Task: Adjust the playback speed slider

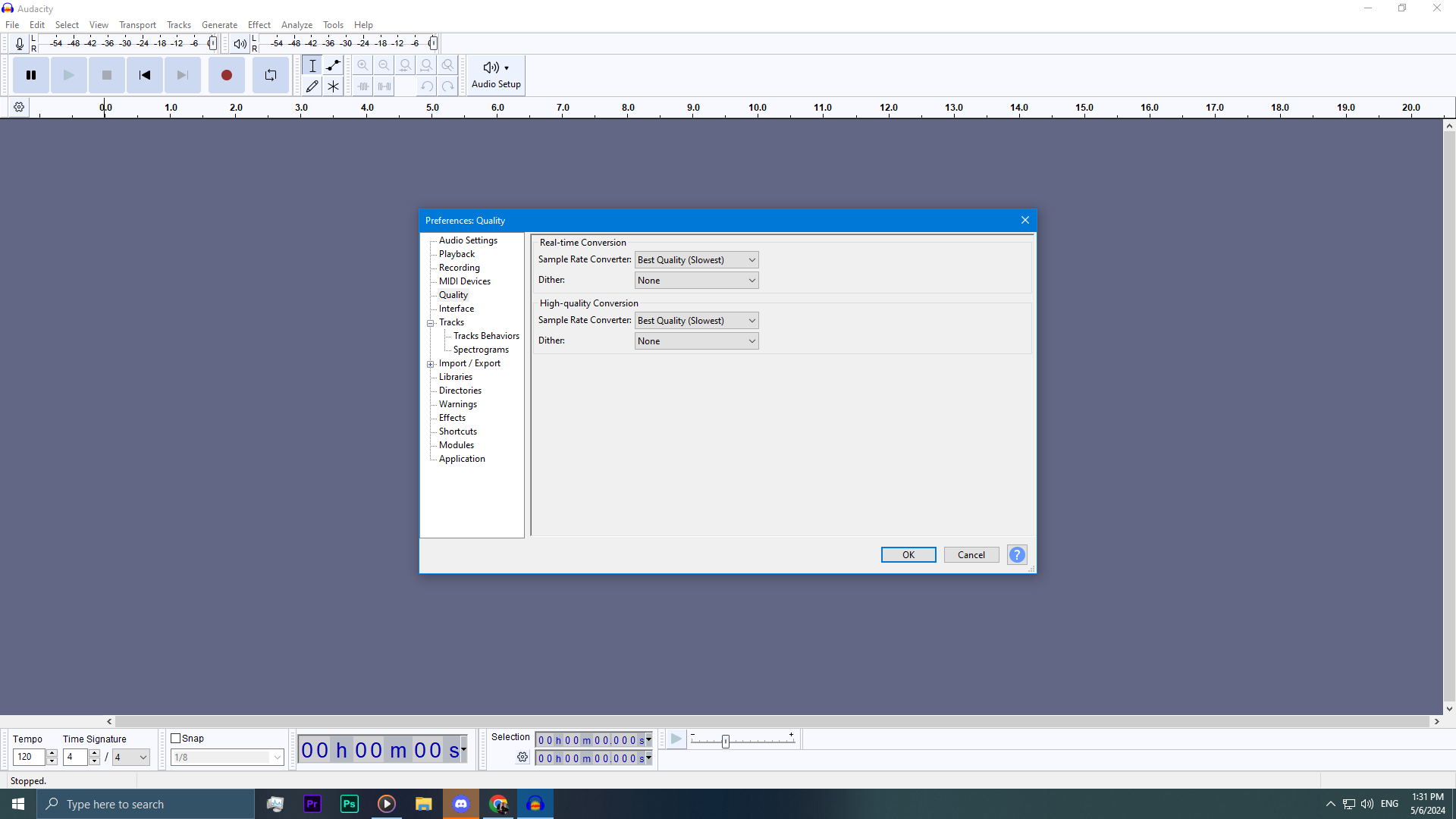Action: (x=726, y=742)
